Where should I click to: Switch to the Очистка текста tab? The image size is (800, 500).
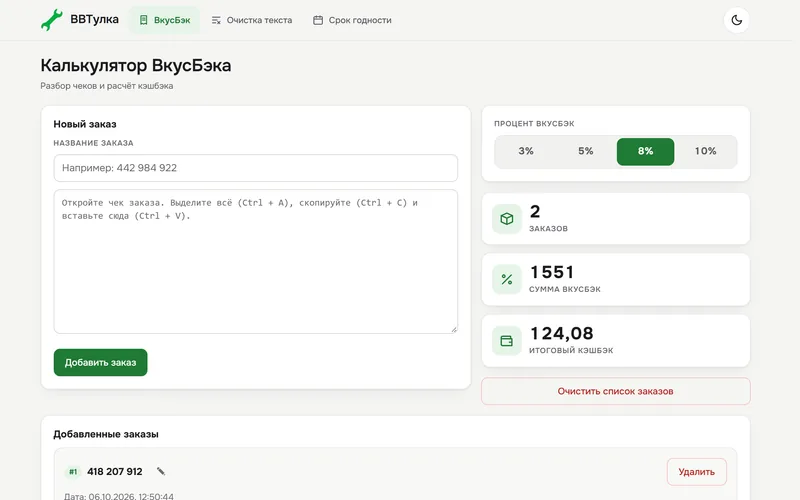pos(252,20)
